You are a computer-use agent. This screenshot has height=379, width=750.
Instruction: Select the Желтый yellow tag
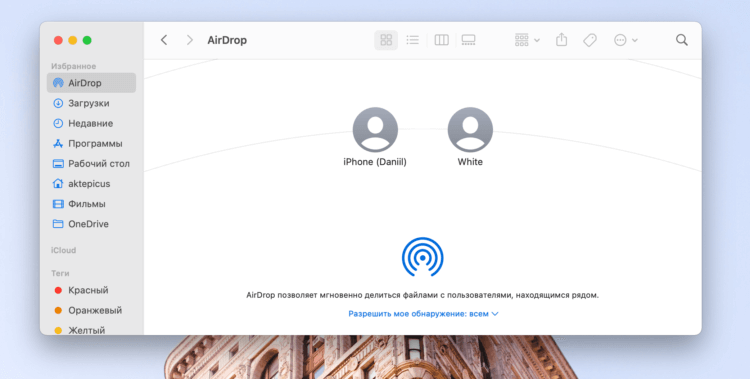pos(91,330)
